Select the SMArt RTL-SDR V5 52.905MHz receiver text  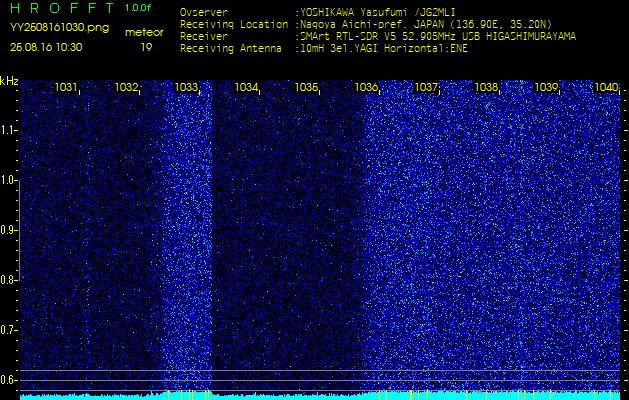436,37
